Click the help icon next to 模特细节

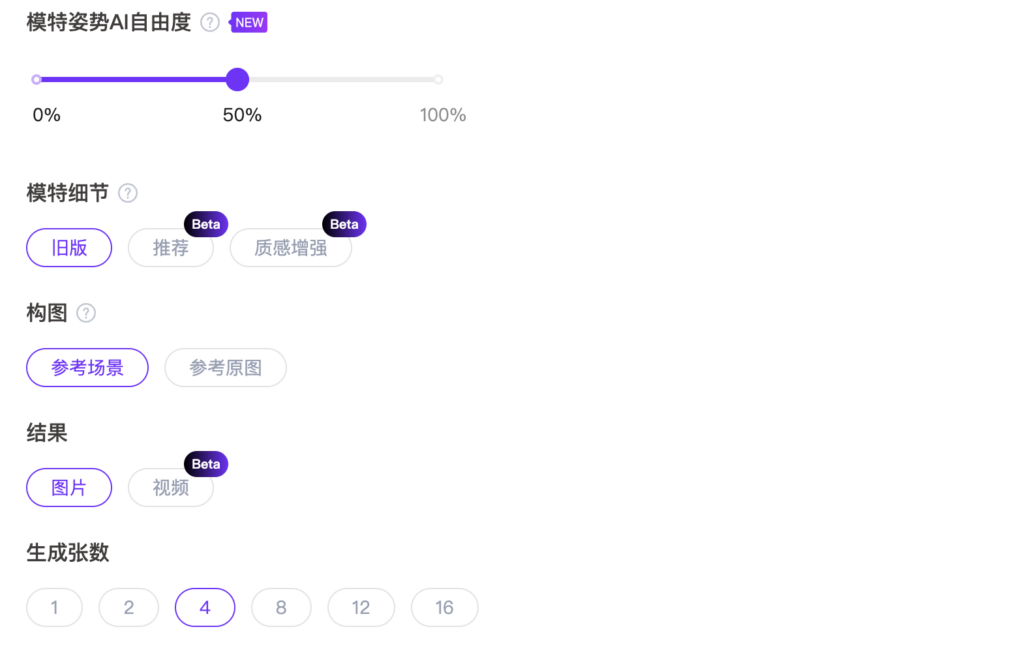[x=128, y=193]
